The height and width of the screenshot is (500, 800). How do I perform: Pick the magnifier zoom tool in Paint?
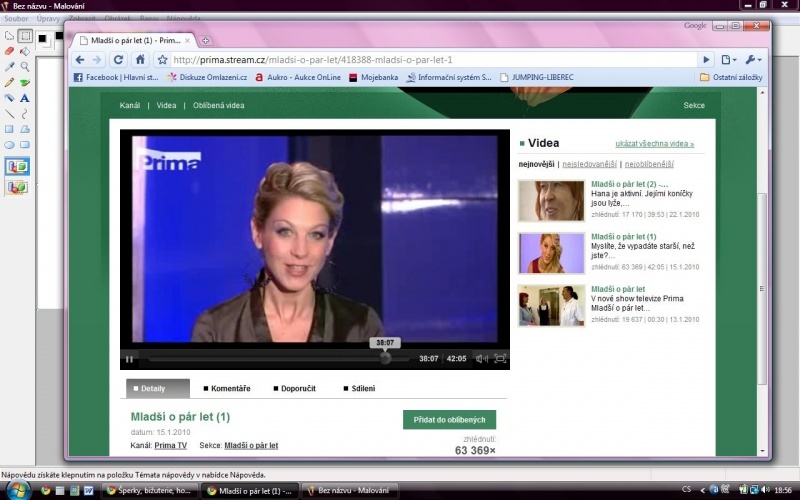25,66
